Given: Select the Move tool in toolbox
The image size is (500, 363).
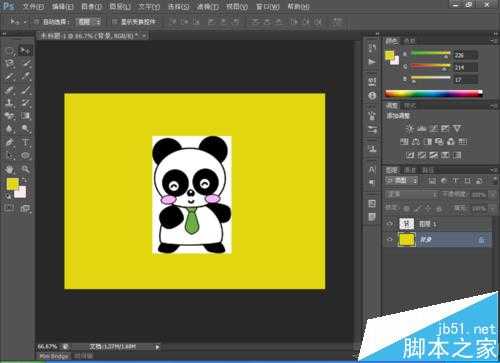Looking at the screenshot, I should coord(25,50).
